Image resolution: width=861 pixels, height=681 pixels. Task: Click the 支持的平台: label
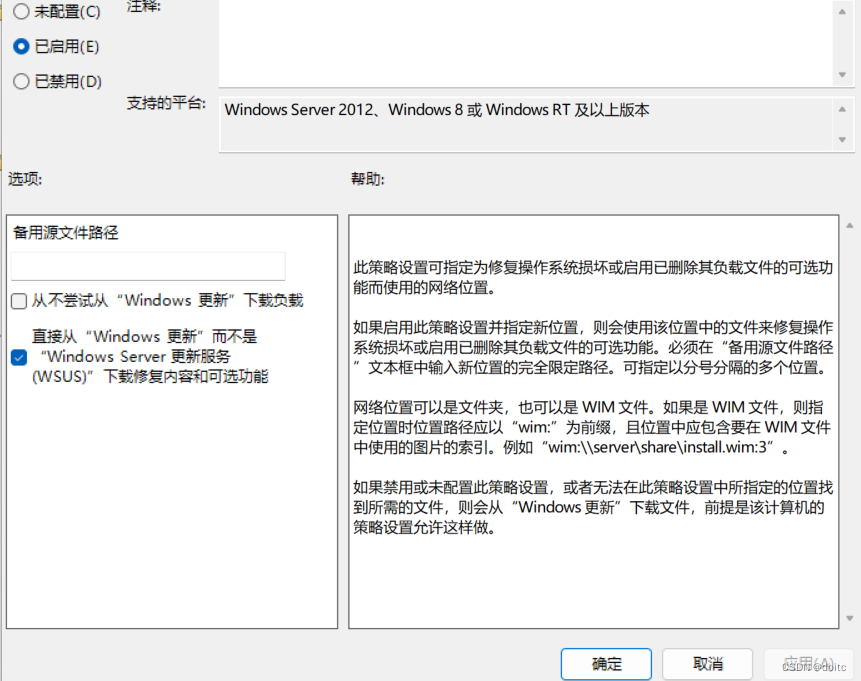pyautogui.click(x=166, y=103)
